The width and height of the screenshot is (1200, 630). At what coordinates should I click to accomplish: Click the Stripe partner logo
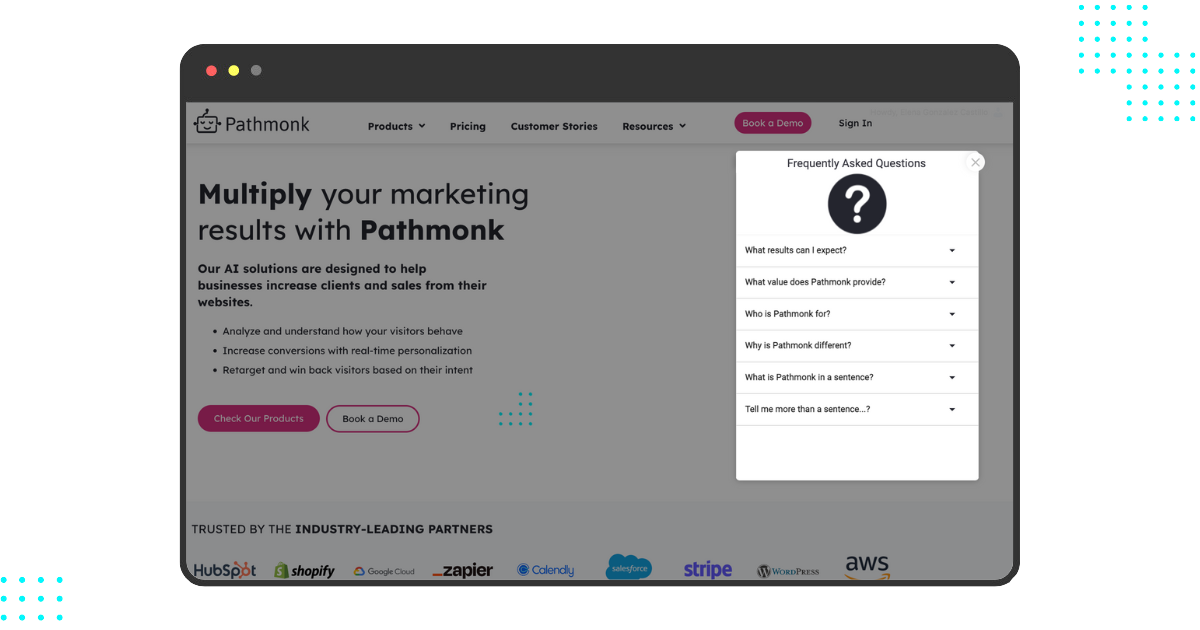(x=707, y=569)
